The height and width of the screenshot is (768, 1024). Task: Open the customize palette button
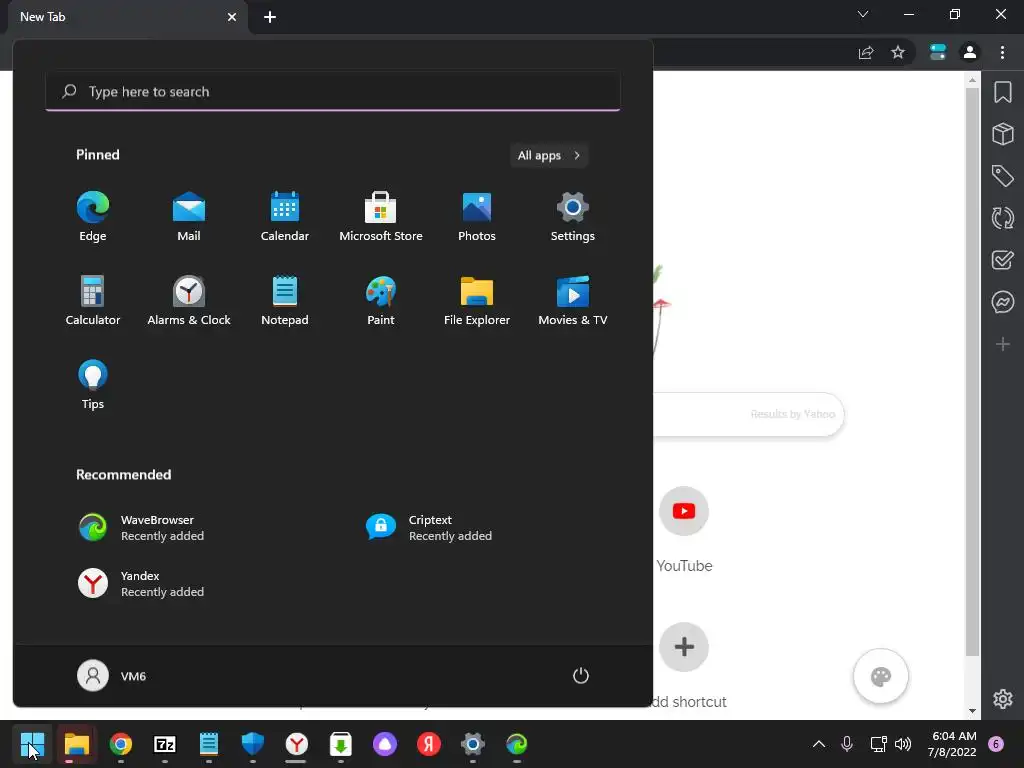pos(880,677)
